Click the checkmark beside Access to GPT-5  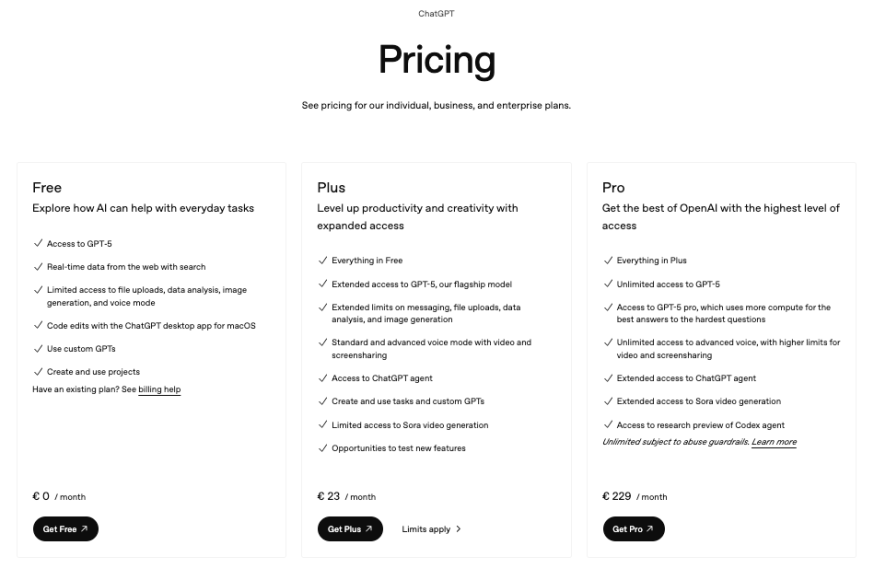tap(38, 243)
